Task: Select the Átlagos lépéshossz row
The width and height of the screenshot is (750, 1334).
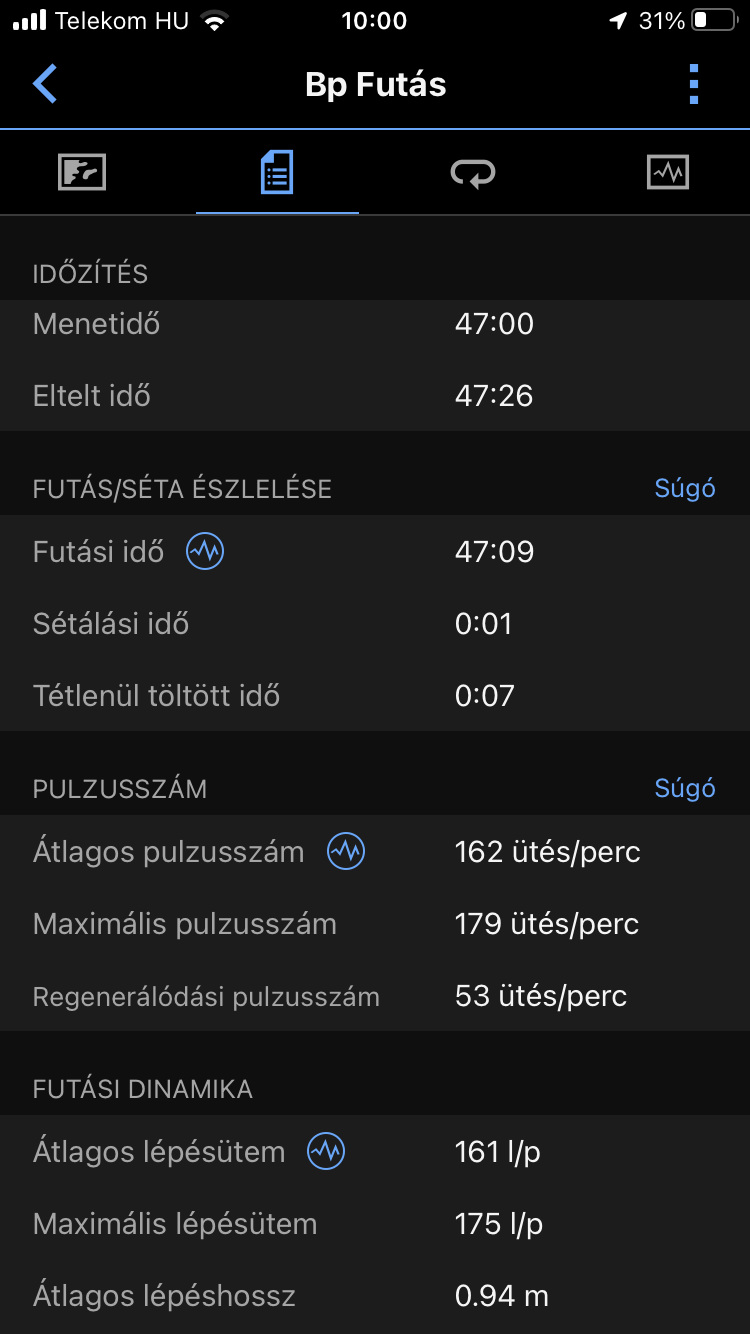Action: click(x=375, y=1296)
